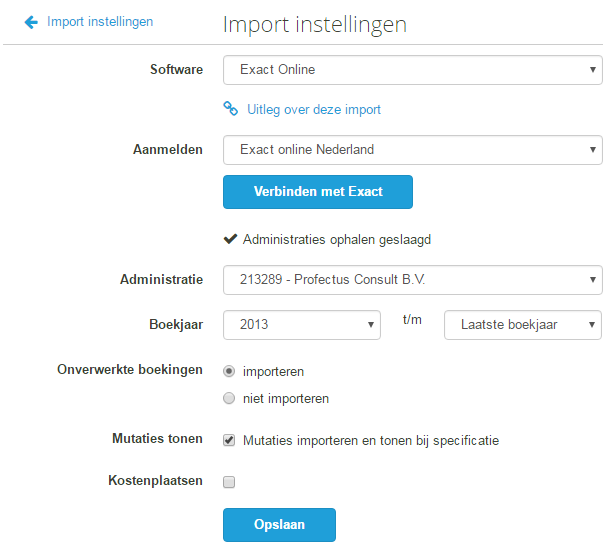Open Uitleg over deze import link
This screenshot has height=556, width=614.
[314, 109]
